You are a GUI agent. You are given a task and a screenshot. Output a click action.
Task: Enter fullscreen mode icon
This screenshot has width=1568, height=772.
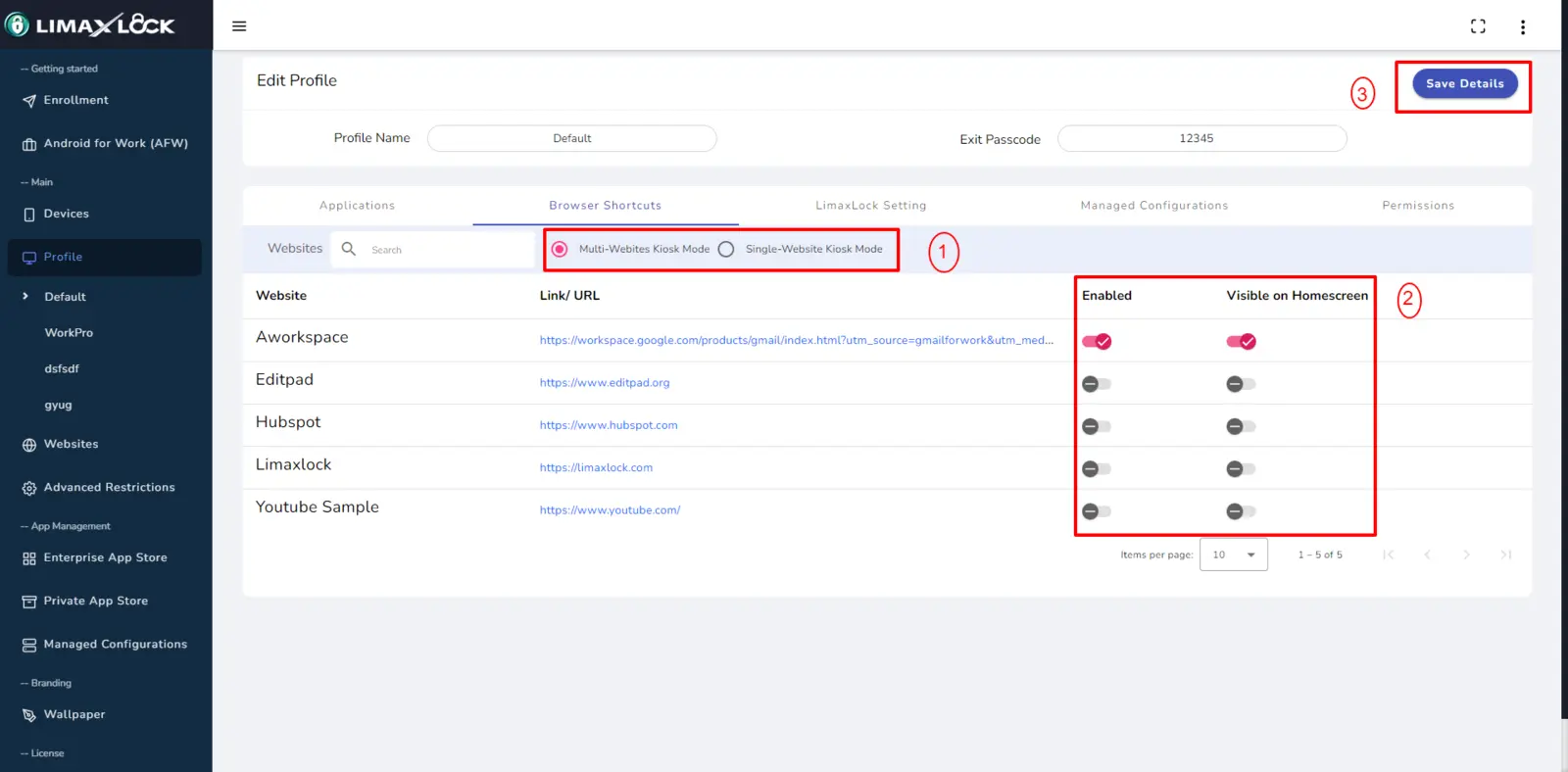pyautogui.click(x=1478, y=26)
